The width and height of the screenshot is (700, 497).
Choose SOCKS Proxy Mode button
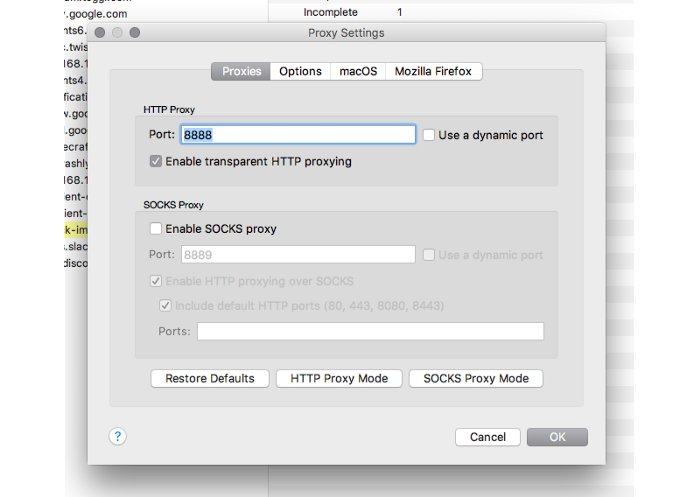pos(476,379)
